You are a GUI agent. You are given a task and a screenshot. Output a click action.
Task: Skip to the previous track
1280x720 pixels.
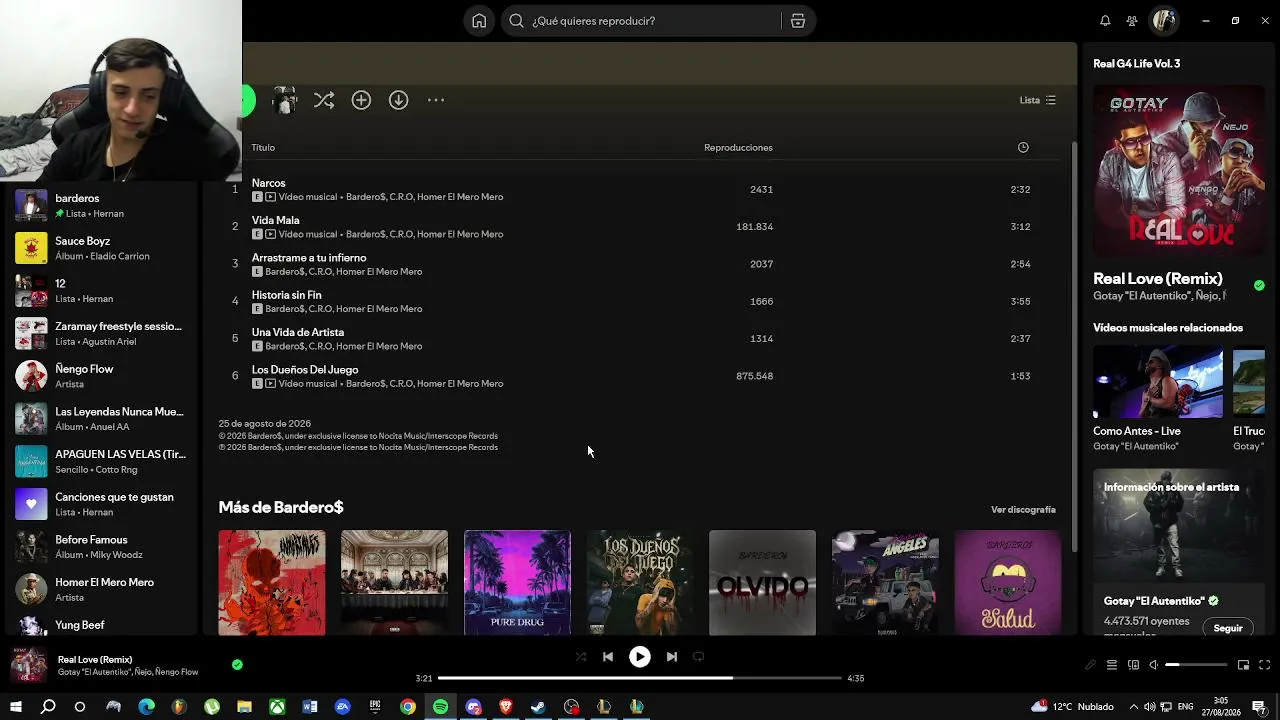[608, 657]
